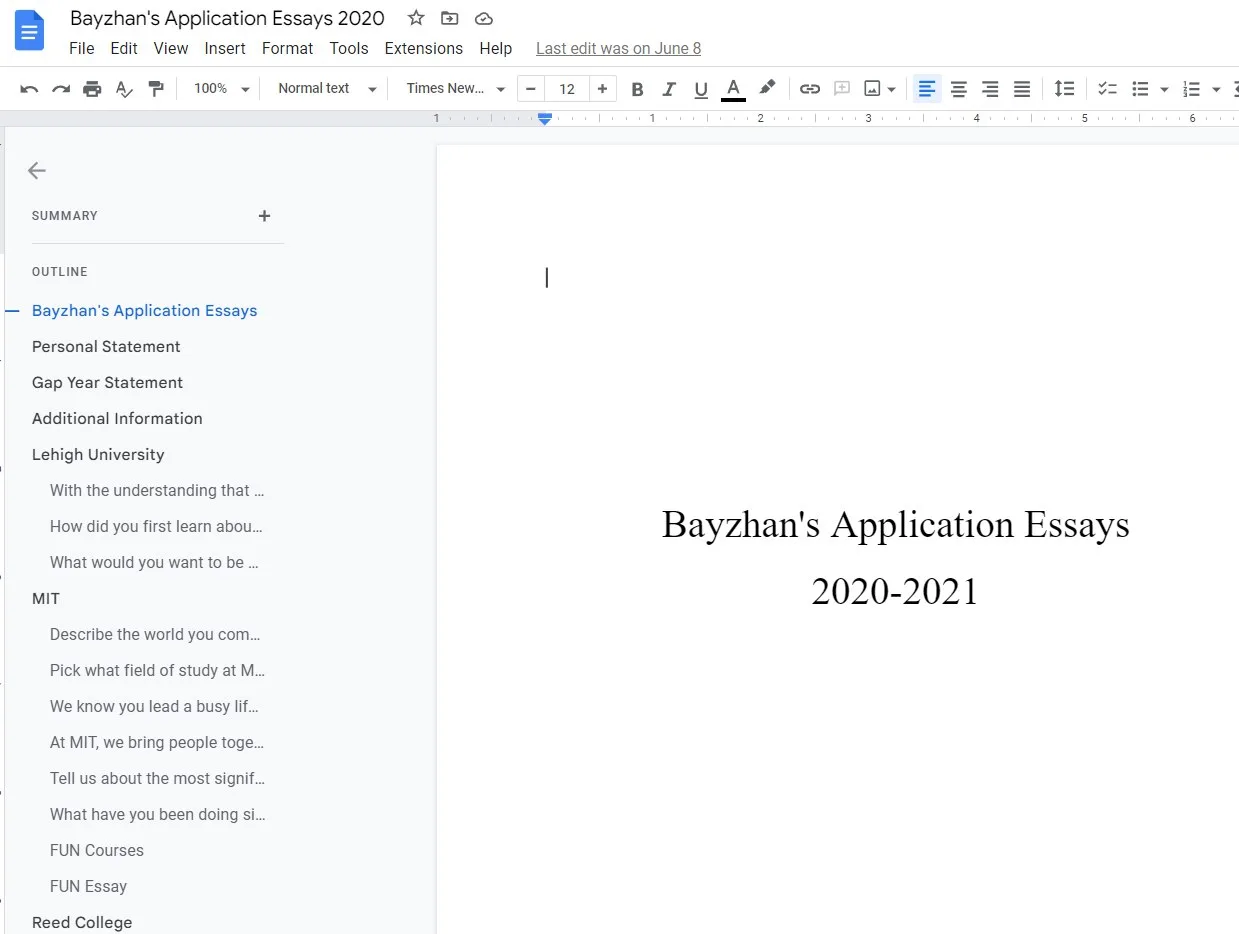Open the 100% zoom dropdown
Image resolution: width=1239 pixels, height=934 pixels.
click(x=221, y=89)
